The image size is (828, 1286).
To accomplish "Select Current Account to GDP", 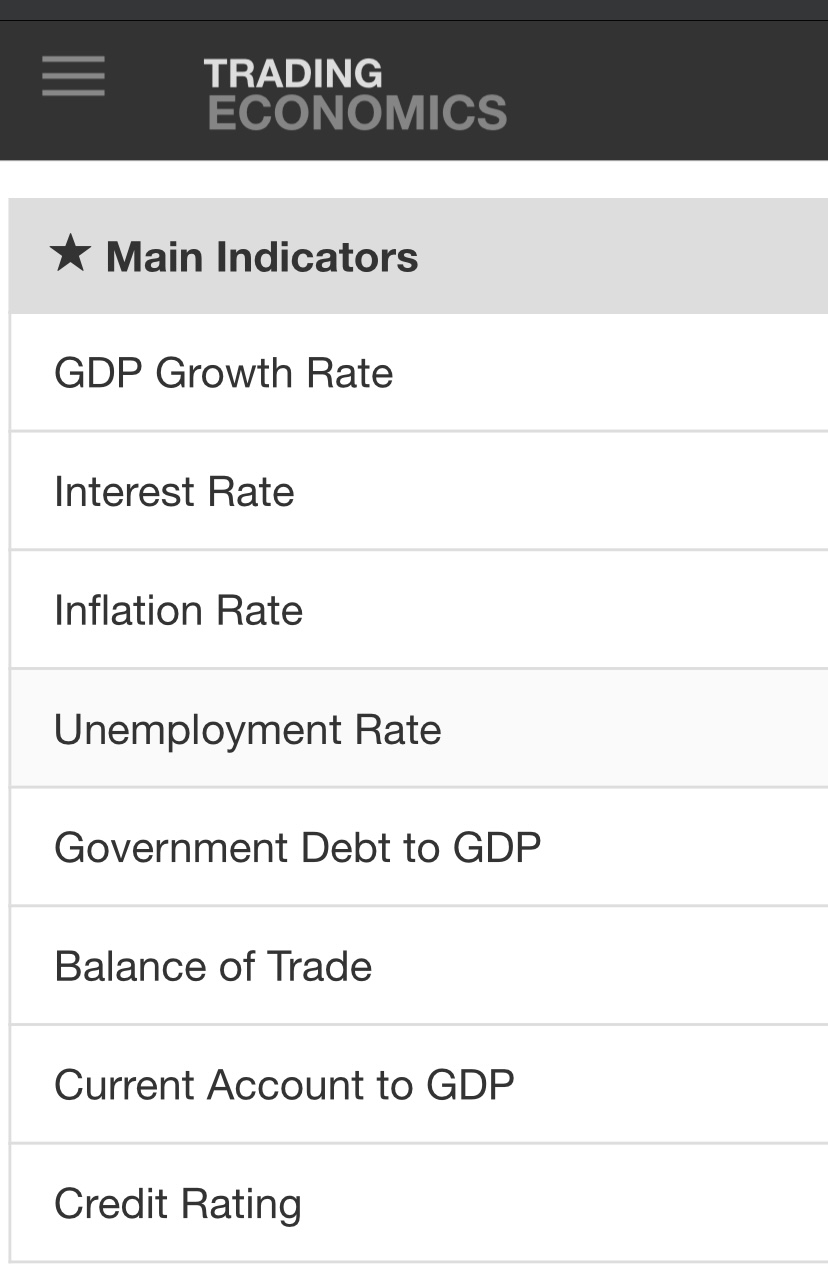I will point(284,1085).
